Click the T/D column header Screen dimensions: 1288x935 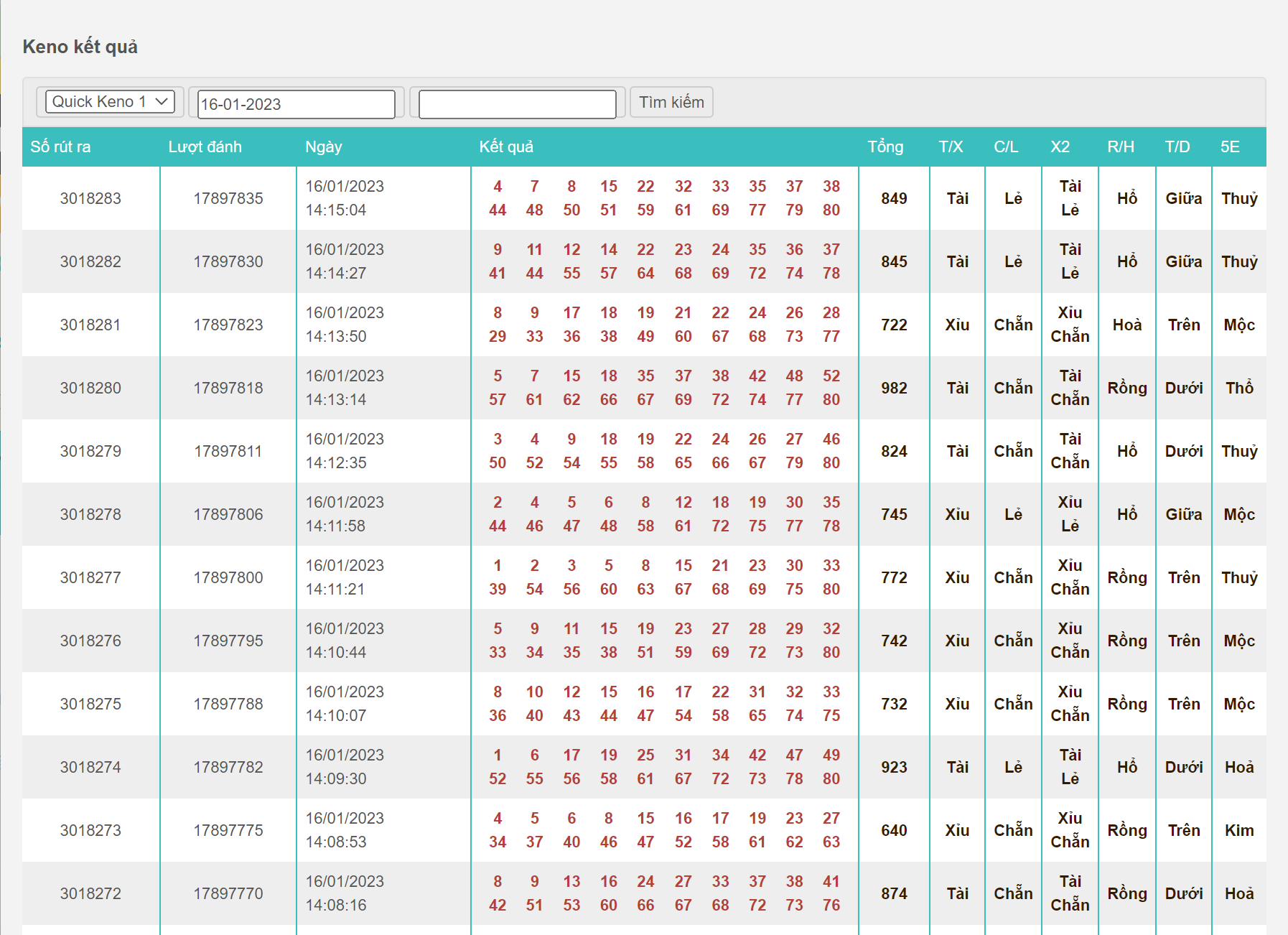coord(1177,147)
